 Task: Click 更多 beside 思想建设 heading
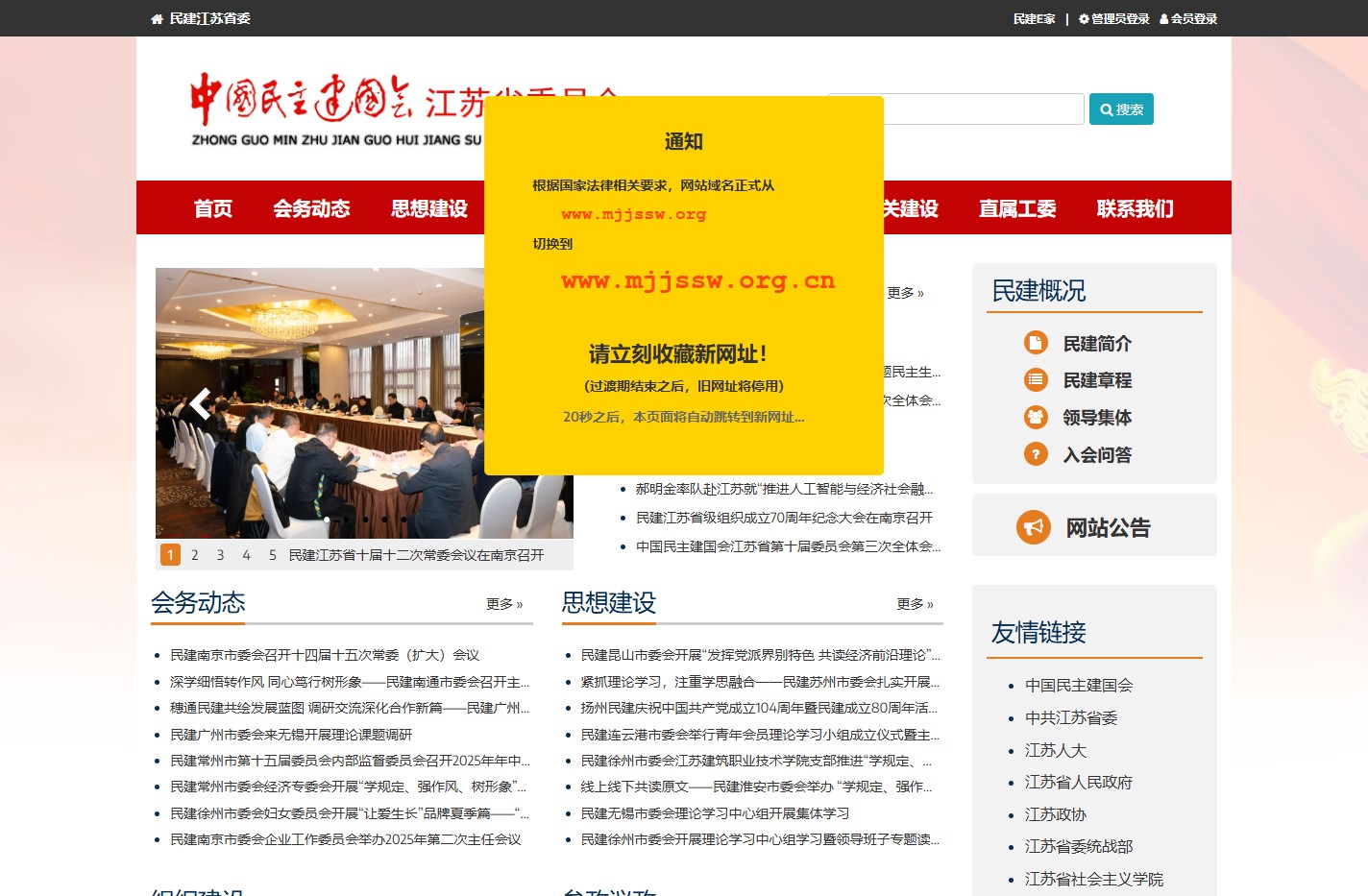[x=915, y=604]
